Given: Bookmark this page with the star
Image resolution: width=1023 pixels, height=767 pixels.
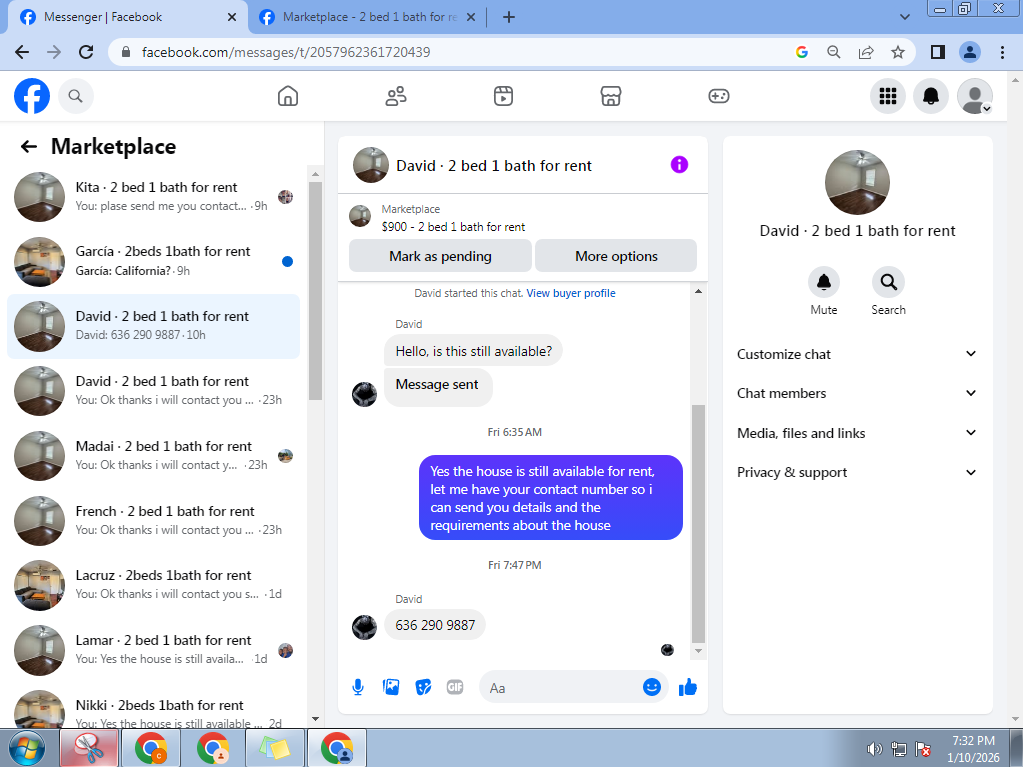Looking at the screenshot, I should point(898,52).
